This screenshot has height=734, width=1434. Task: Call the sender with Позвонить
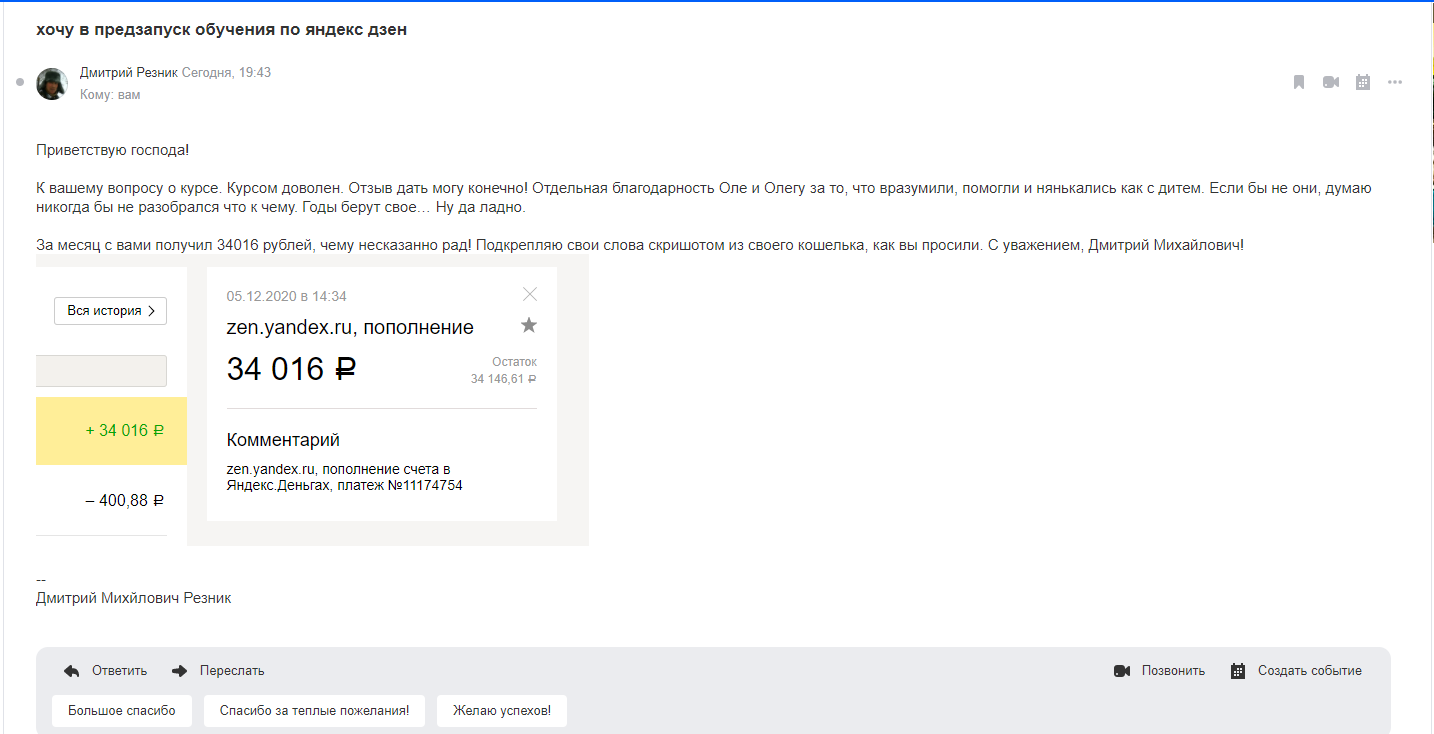coord(1159,671)
